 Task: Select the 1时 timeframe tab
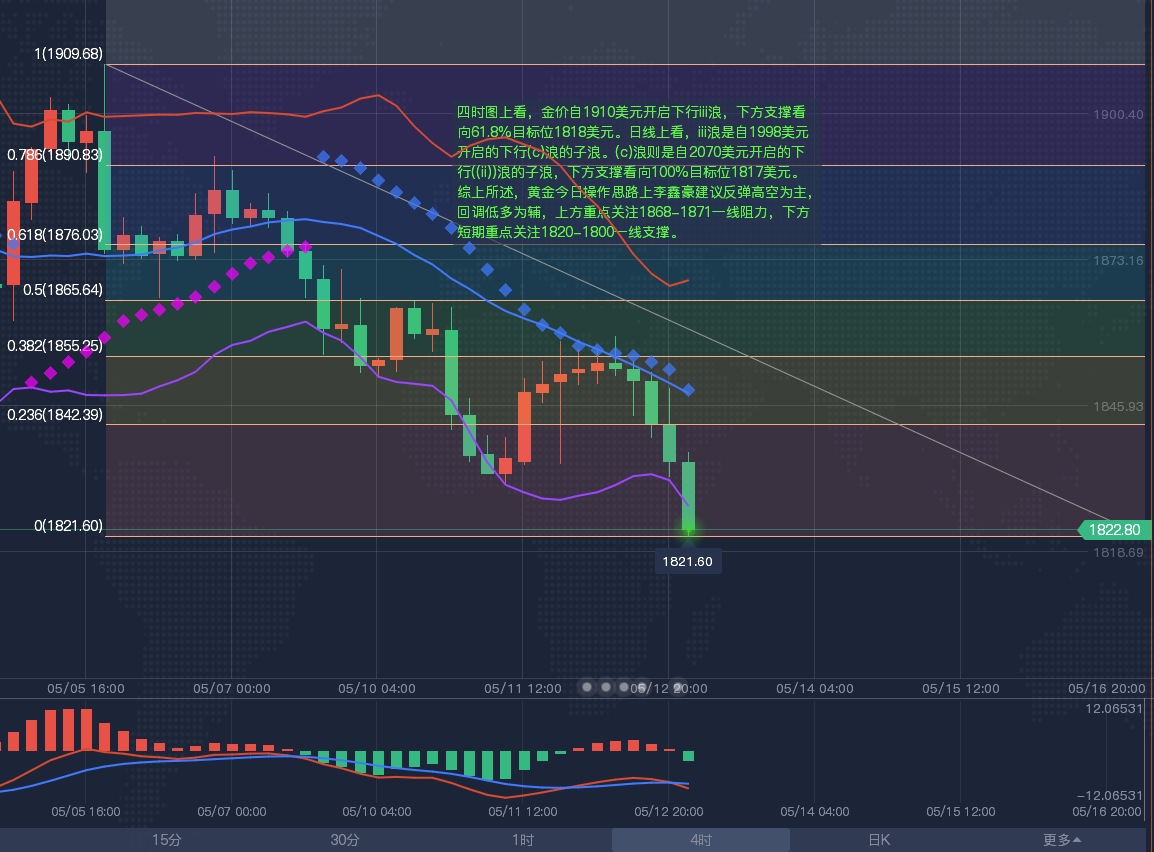[523, 840]
